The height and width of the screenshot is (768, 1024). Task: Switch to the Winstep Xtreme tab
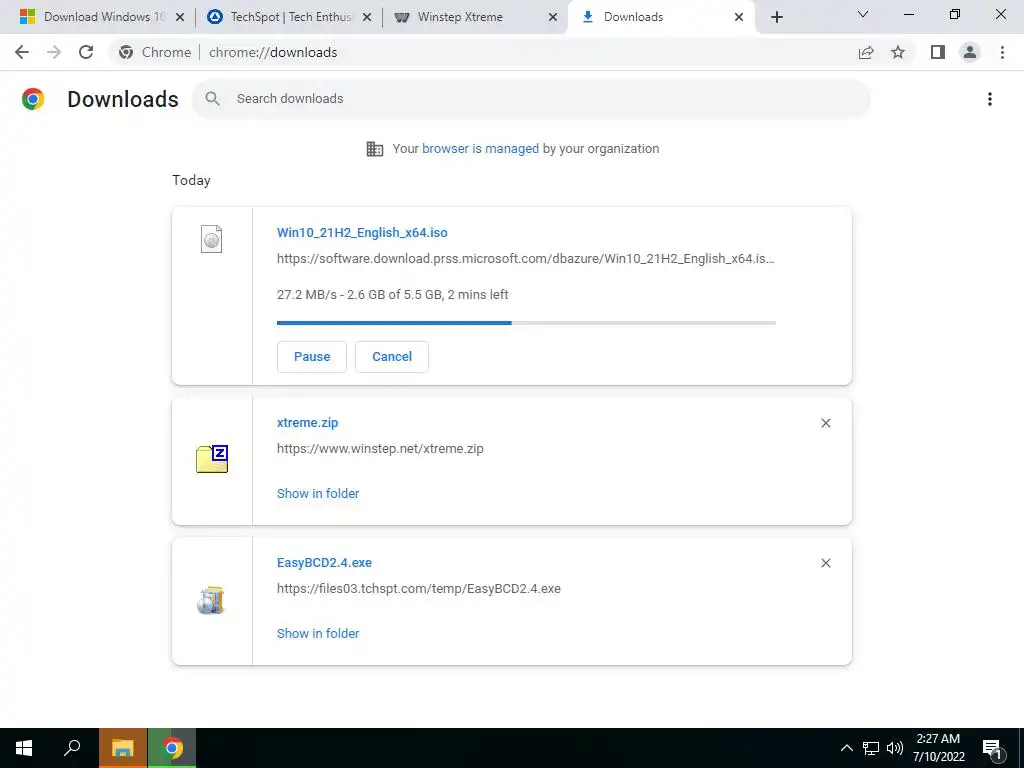[x=475, y=17]
